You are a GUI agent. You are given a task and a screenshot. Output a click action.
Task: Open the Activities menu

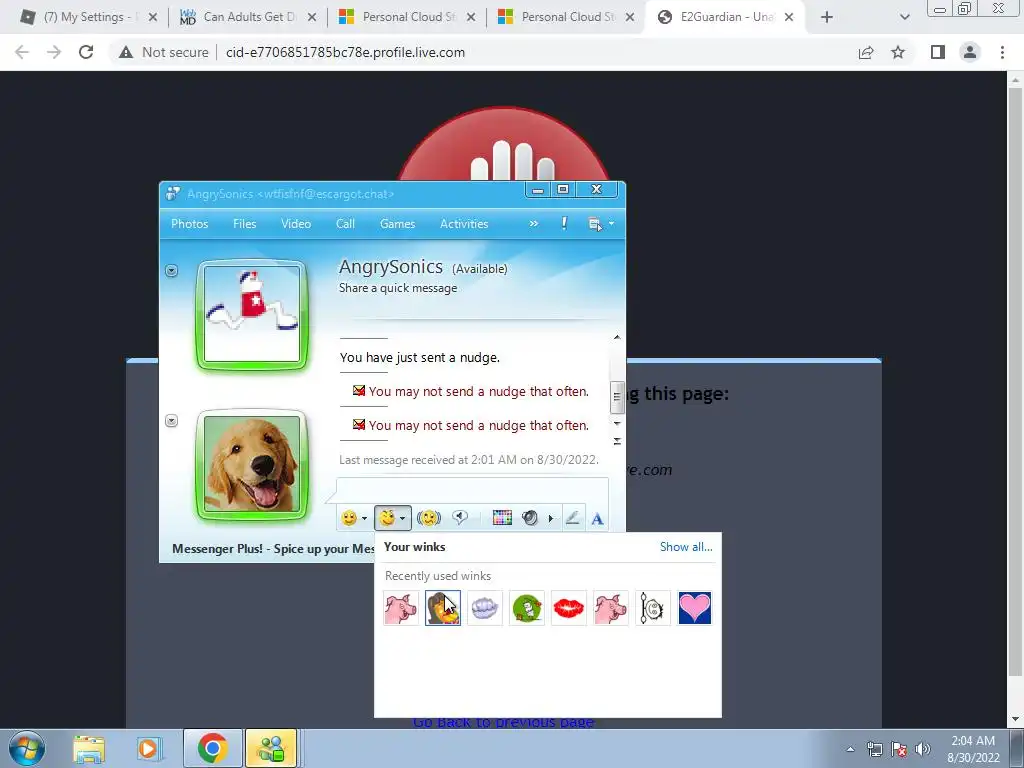pyautogui.click(x=464, y=223)
